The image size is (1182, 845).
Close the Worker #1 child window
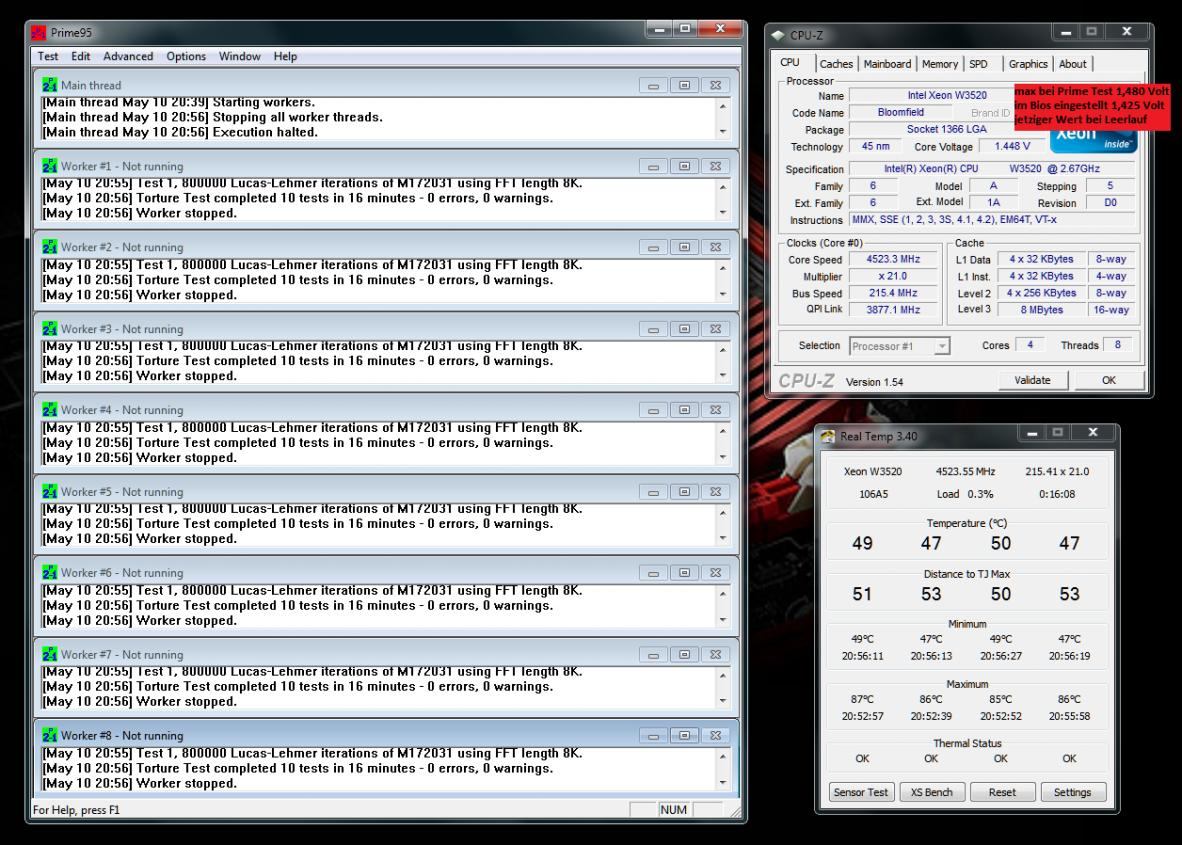click(x=715, y=166)
